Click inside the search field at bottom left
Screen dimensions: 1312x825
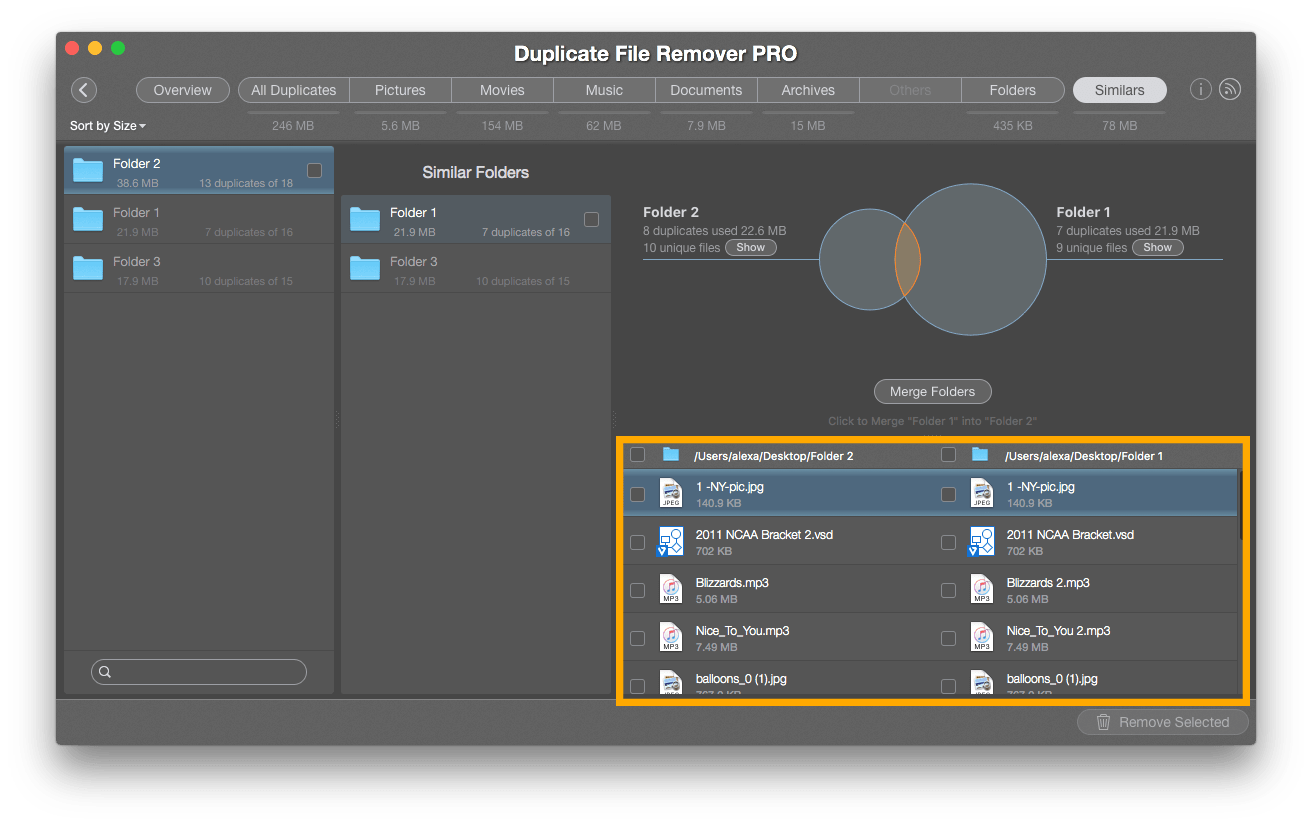(198, 671)
